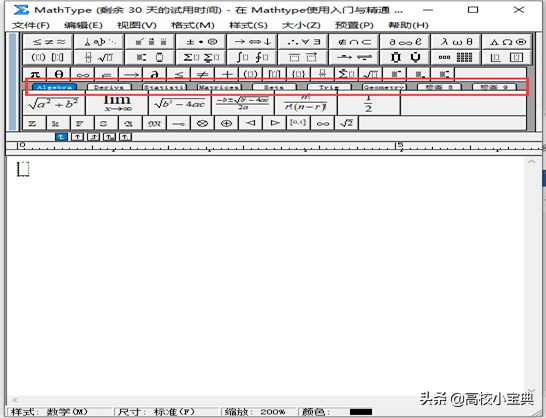Open the lowercase Greek letters palette (λ ω θ)
Image resolution: width=546 pixels, height=418 pixels.
click(x=456, y=42)
